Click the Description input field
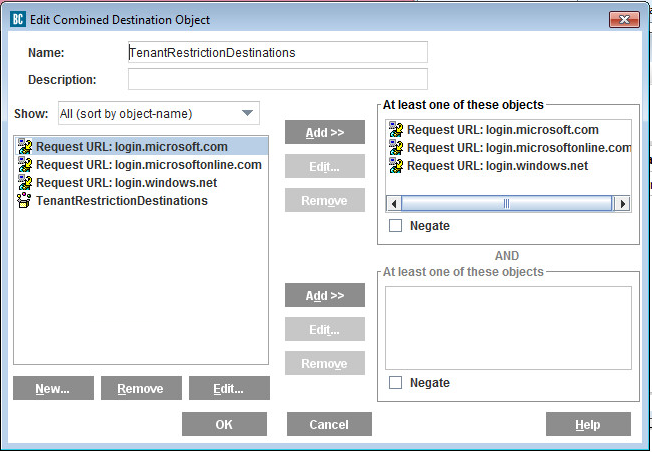The image size is (652, 452). click(x=278, y=79)
